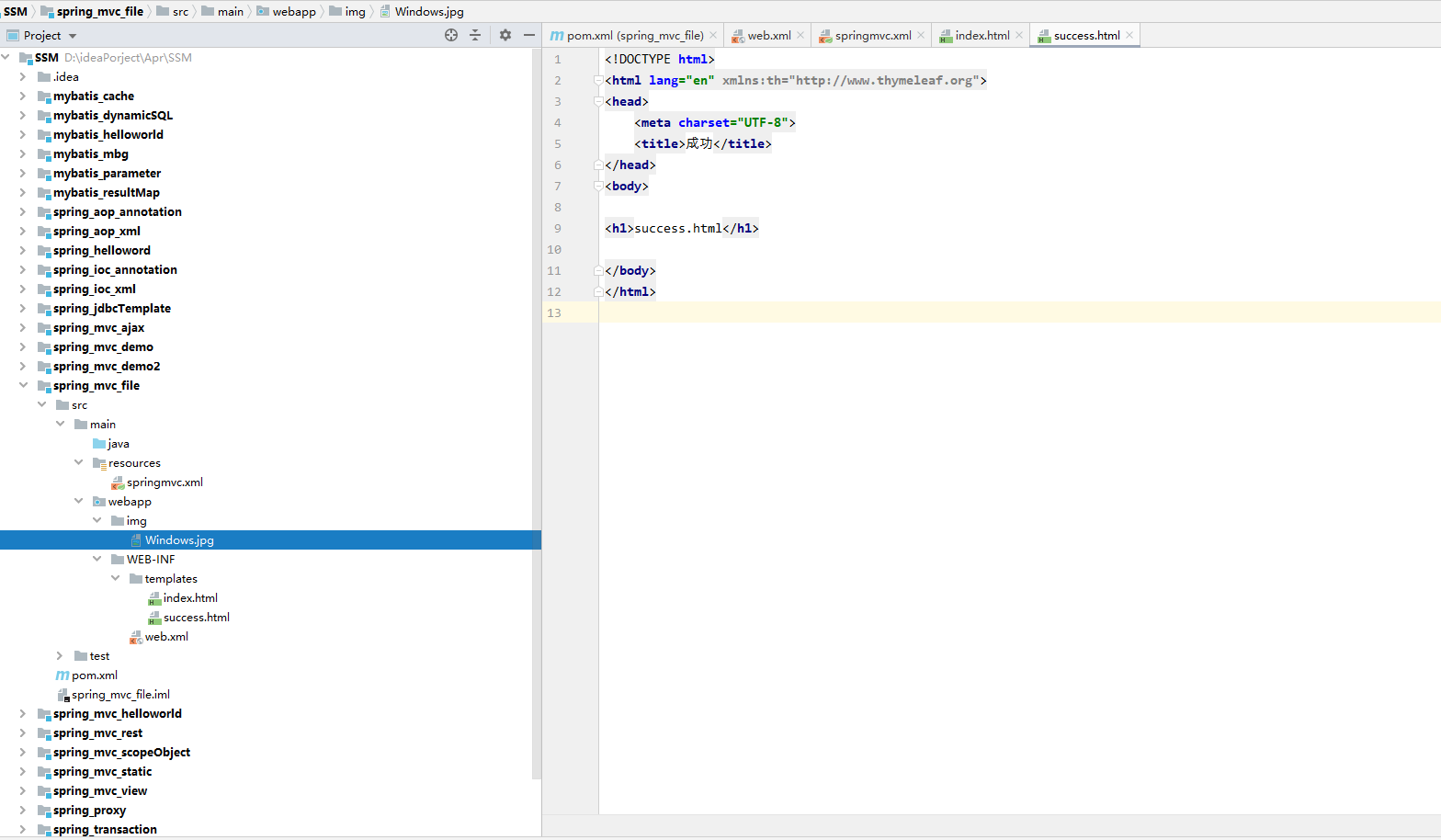
Task: Collapse the src folder arrow
Action: point(41,404)
